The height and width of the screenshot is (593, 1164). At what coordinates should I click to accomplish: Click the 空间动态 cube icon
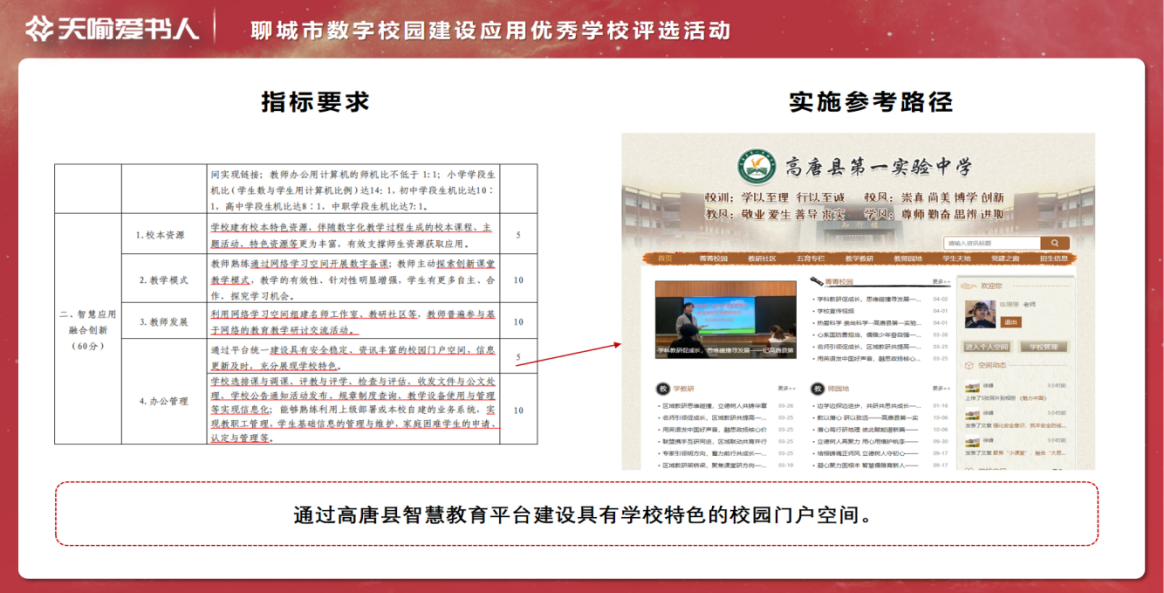pos(970,366)
